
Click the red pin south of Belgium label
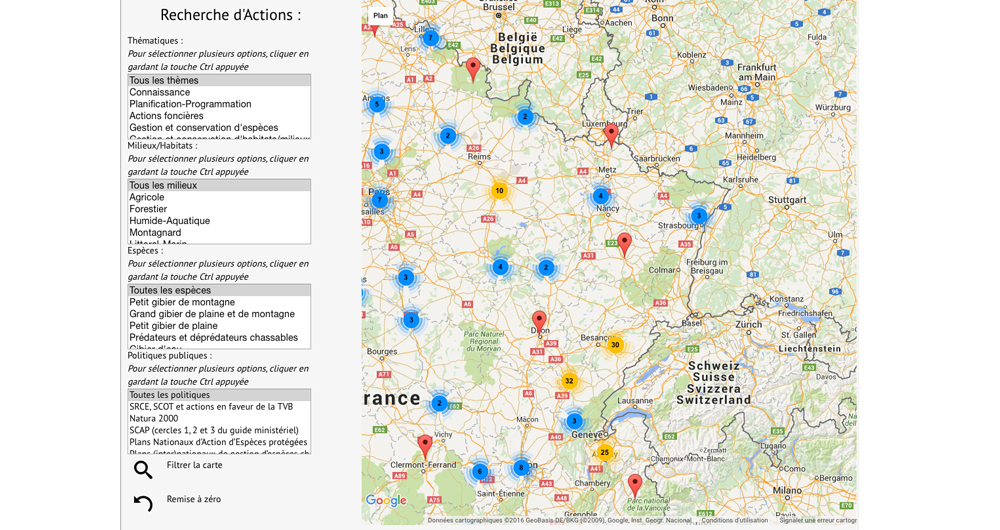click(x=473, y=70)
